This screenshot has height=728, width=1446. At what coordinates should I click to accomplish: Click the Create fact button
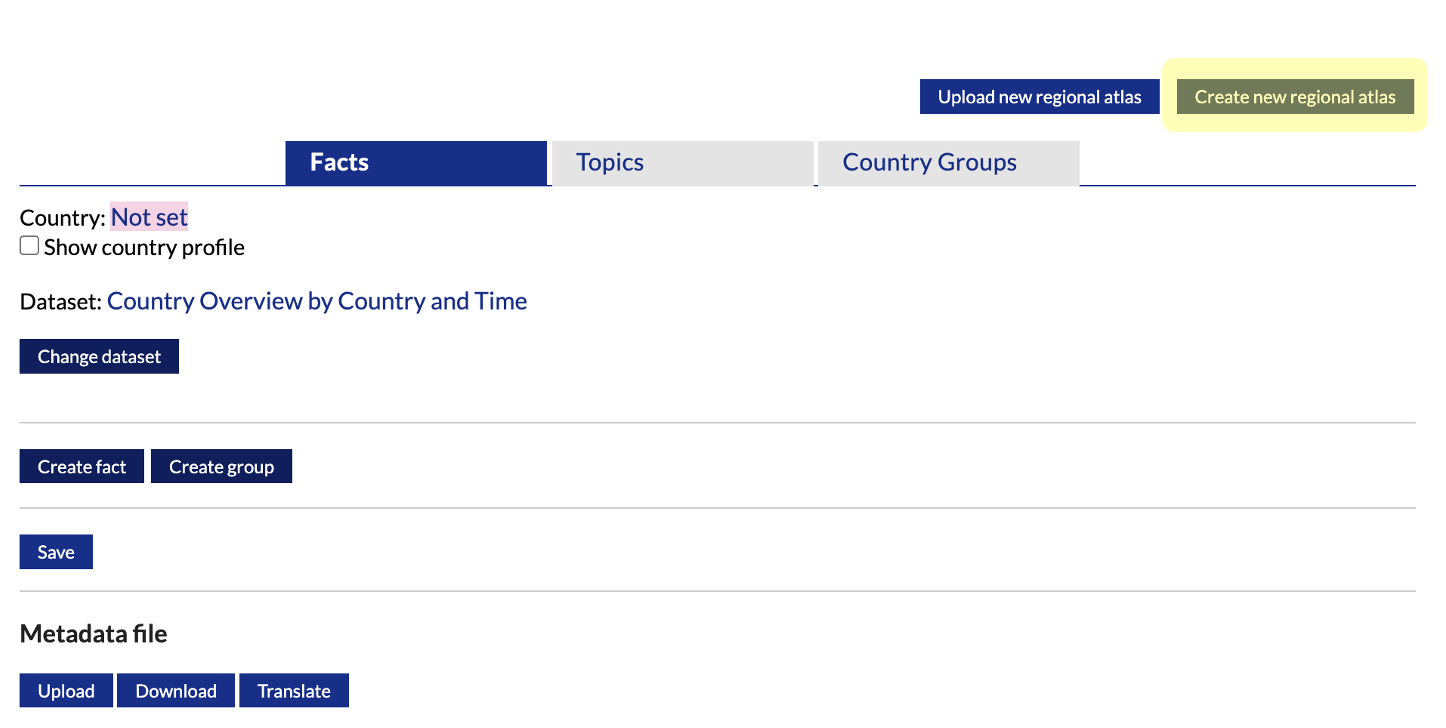[x=82, y=467]
